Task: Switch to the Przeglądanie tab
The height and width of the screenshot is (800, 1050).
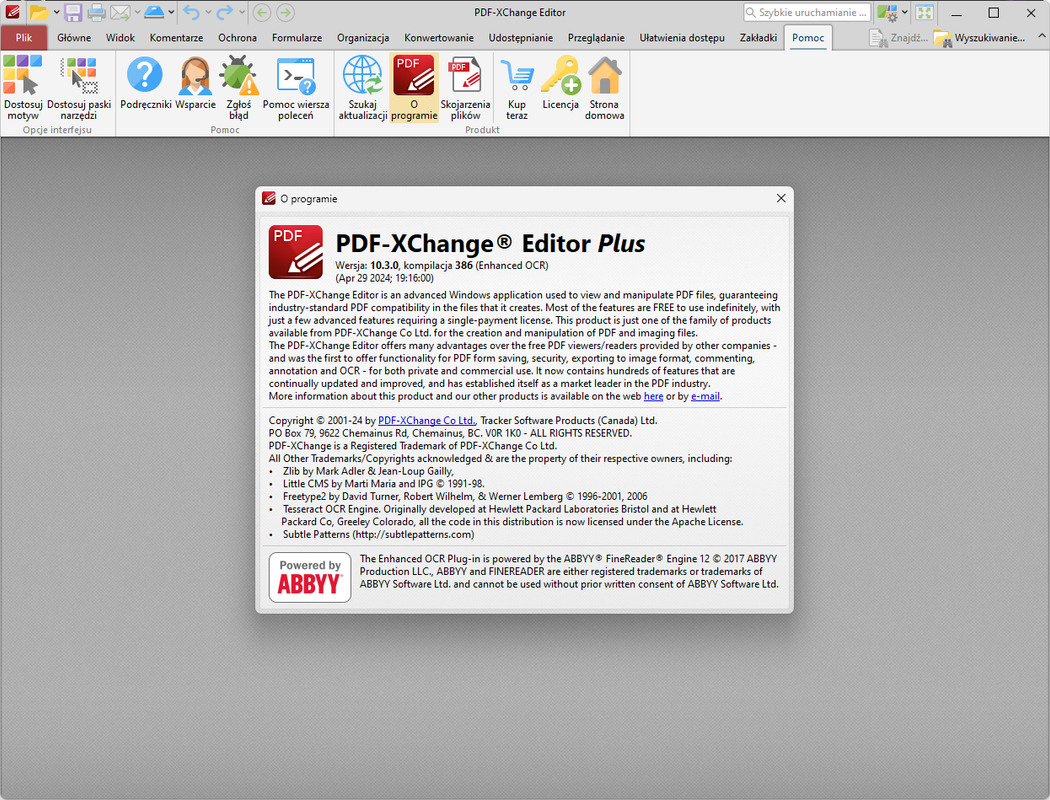Action: pyautogui.click(x=596, y=38)
